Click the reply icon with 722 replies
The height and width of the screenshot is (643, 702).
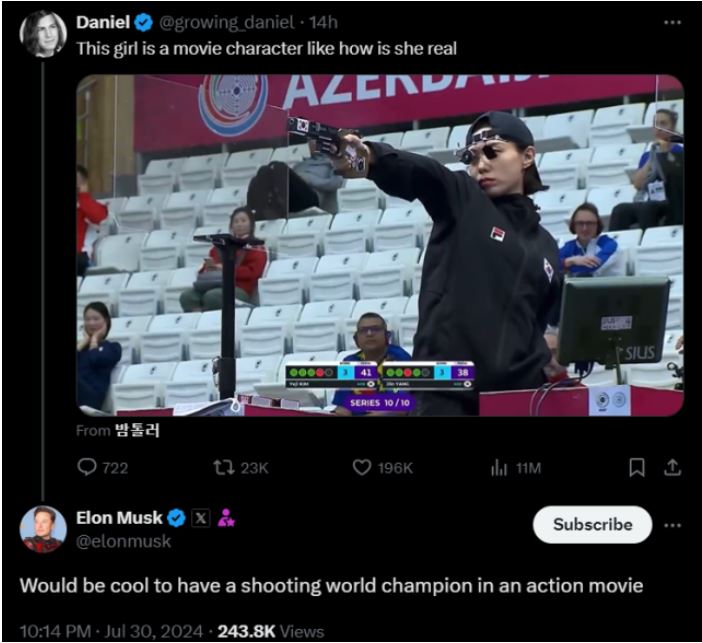[x=89, y=467]
